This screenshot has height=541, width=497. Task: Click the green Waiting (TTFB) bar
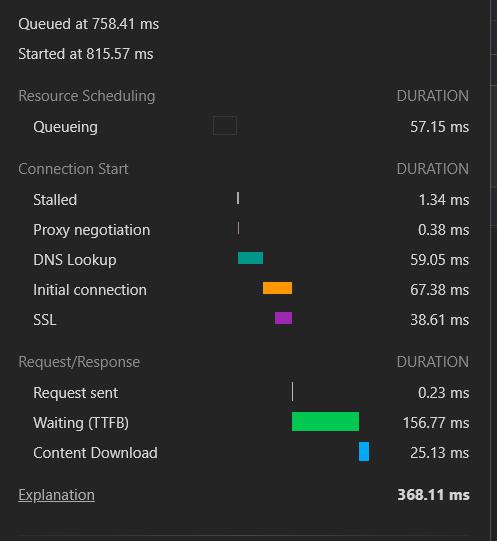325,421
